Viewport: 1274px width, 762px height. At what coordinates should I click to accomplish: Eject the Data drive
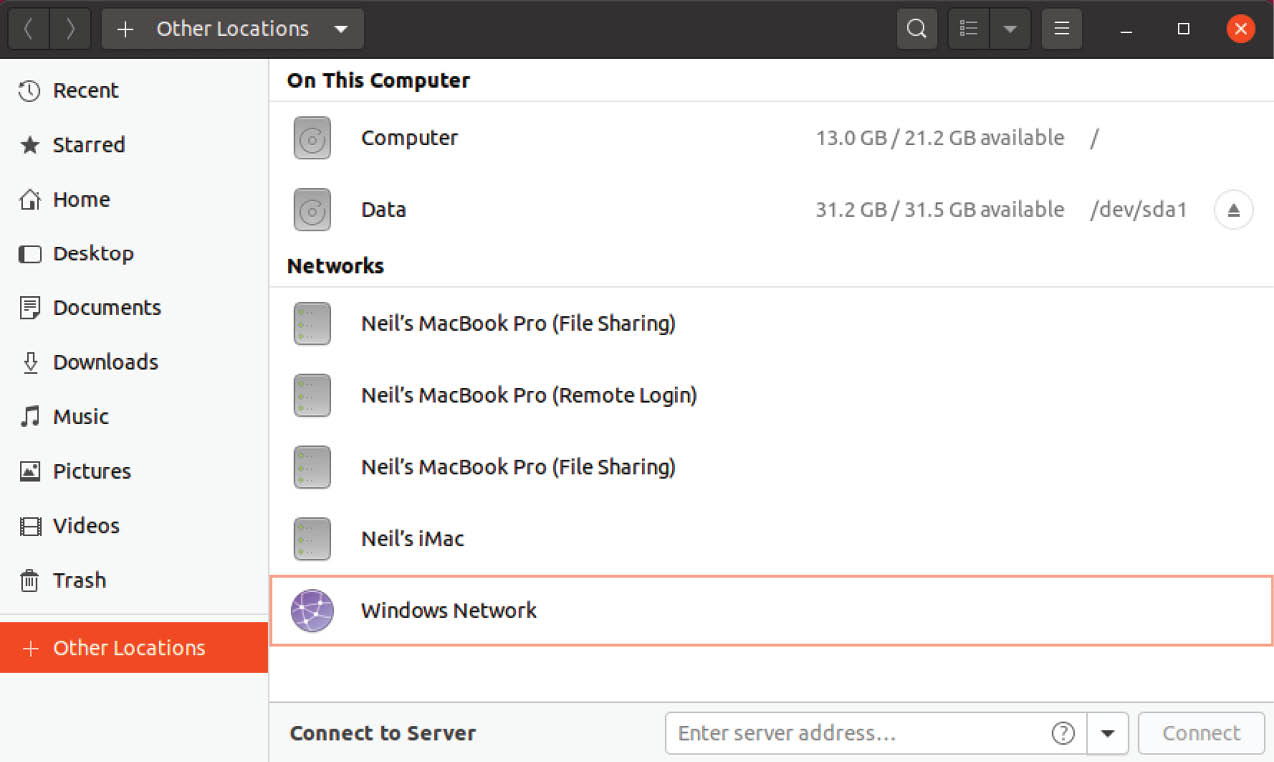[1233, 210]
